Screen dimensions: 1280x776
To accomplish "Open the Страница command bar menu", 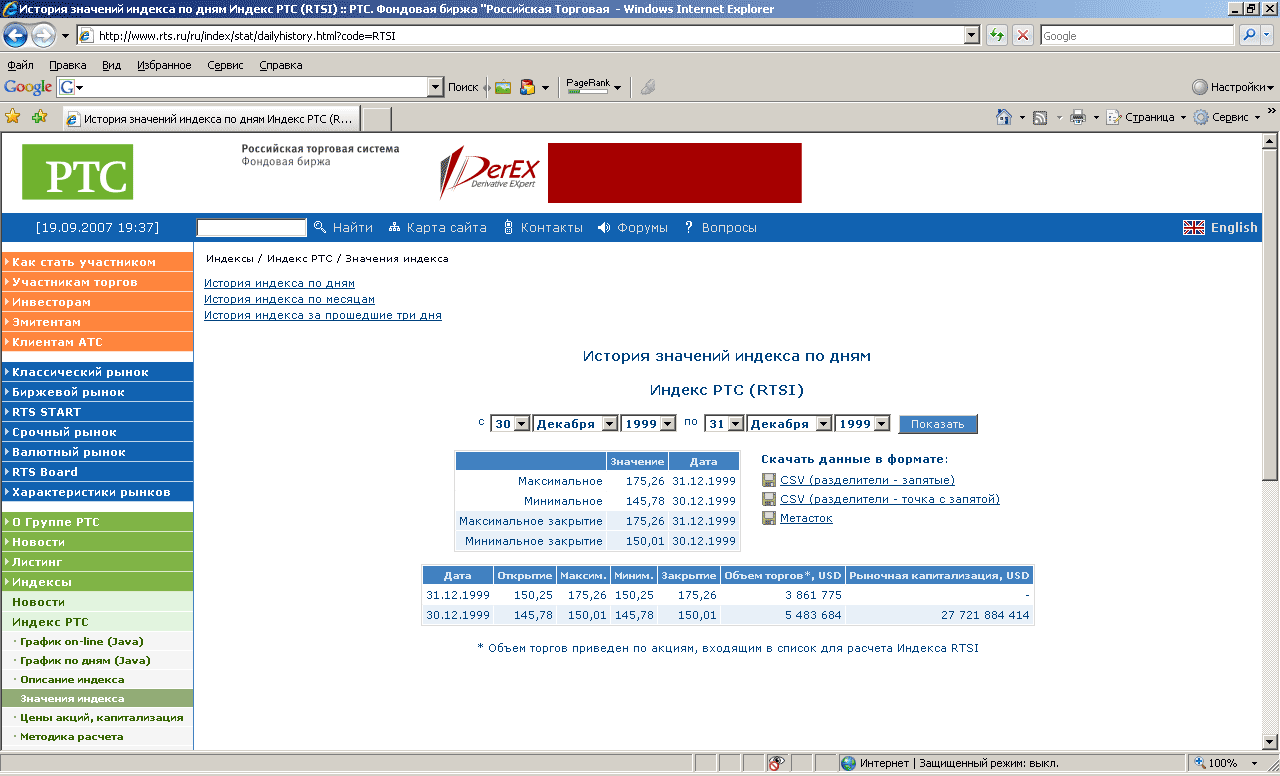I will [1145, 117].
